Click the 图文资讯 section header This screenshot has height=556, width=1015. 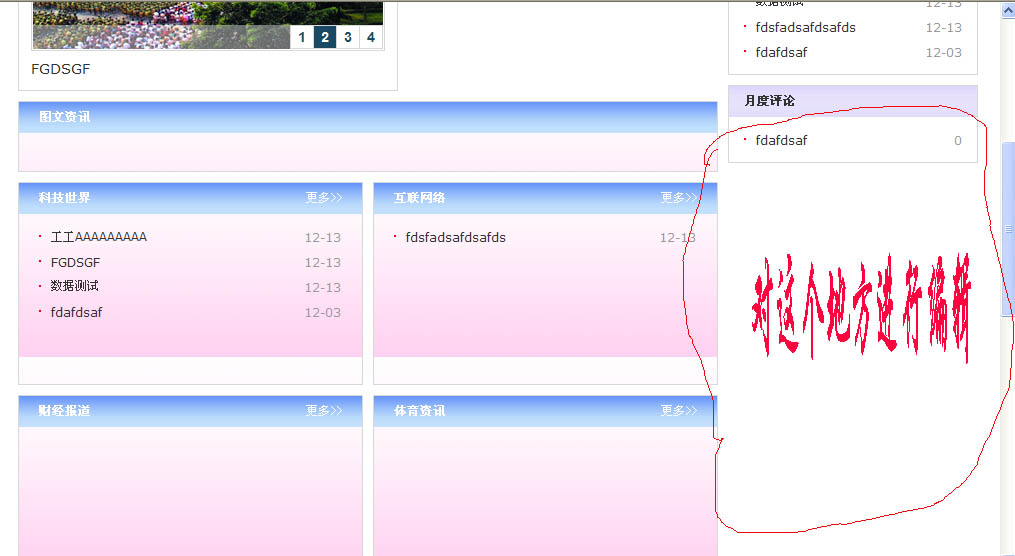tap(368, 117)
